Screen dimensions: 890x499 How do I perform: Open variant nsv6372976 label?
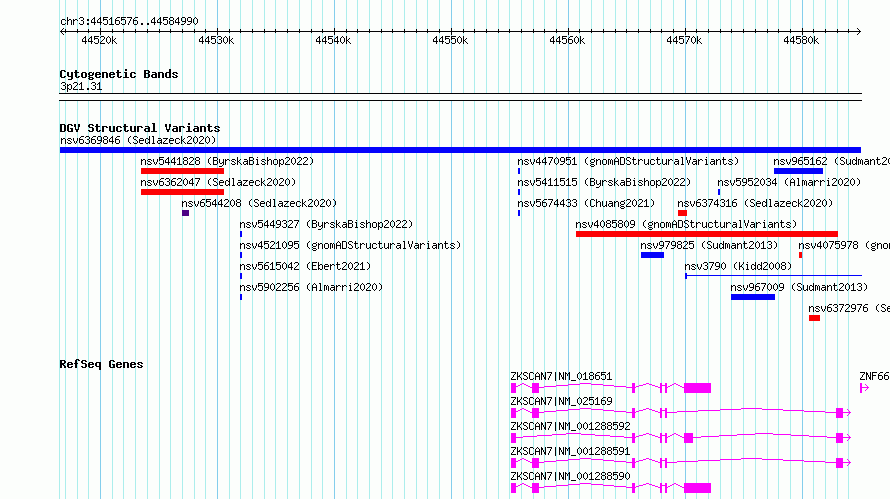tap(849, 308)
